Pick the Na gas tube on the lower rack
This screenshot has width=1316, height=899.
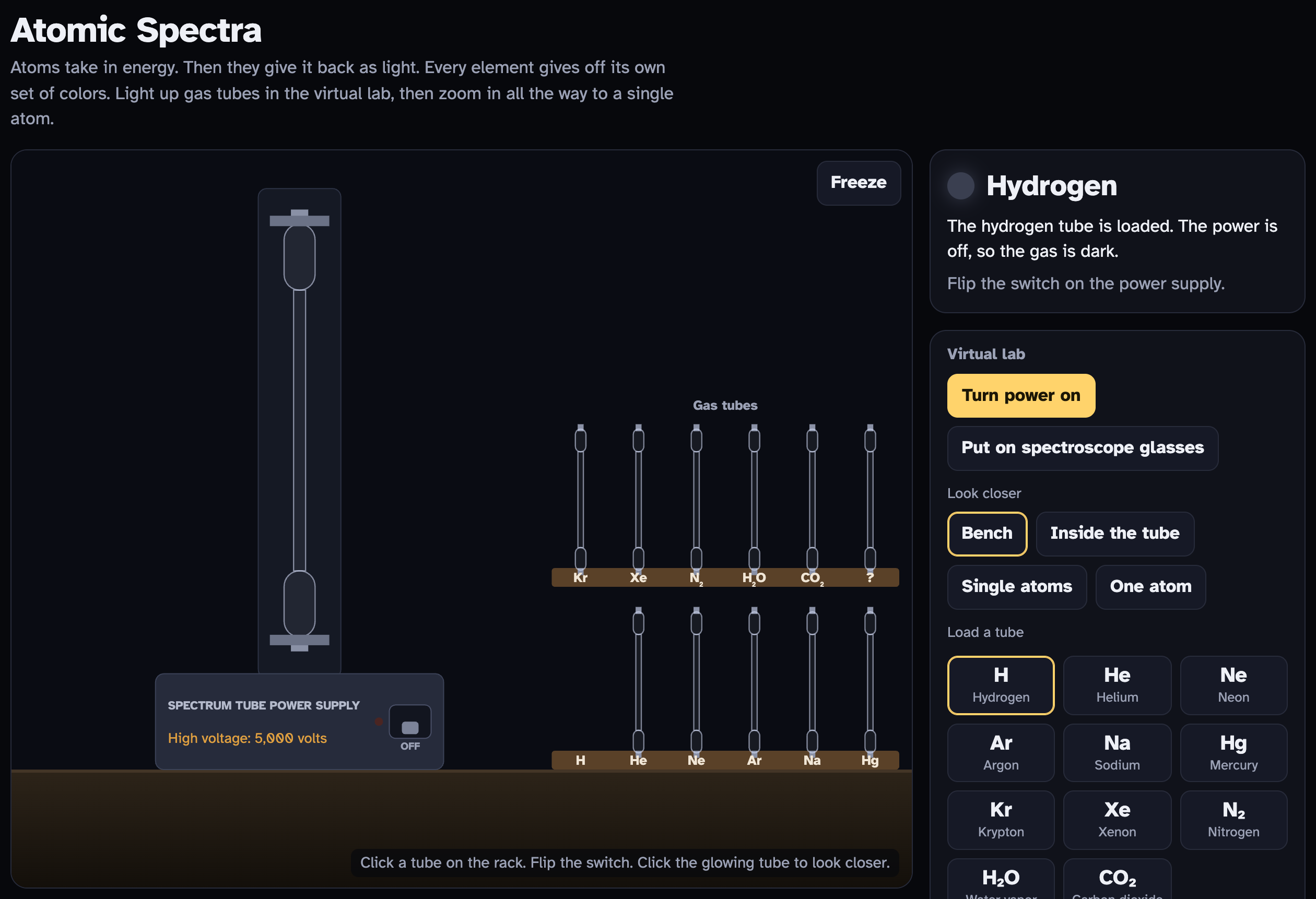coord(812,681)
